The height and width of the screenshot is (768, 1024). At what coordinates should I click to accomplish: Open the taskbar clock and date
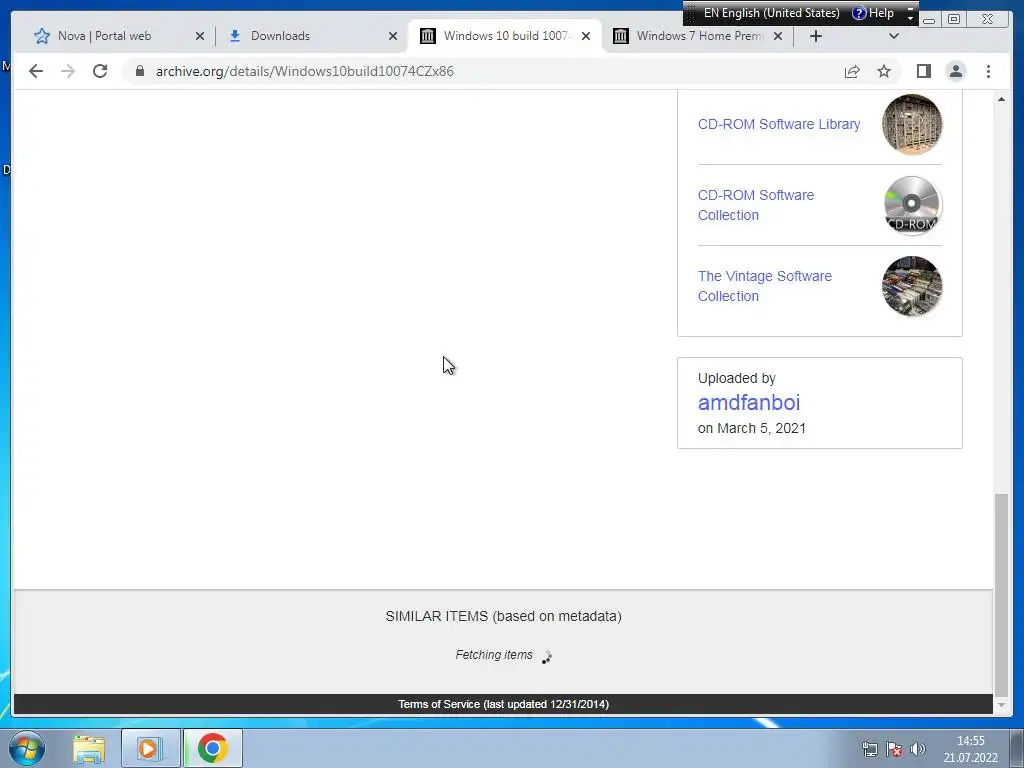tap(970, 749)
